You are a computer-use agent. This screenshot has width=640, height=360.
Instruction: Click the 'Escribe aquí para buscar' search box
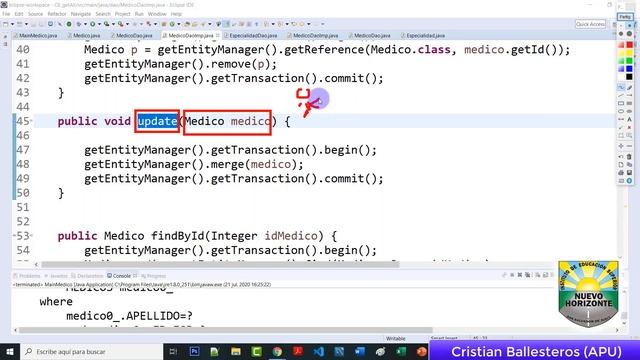91,351
